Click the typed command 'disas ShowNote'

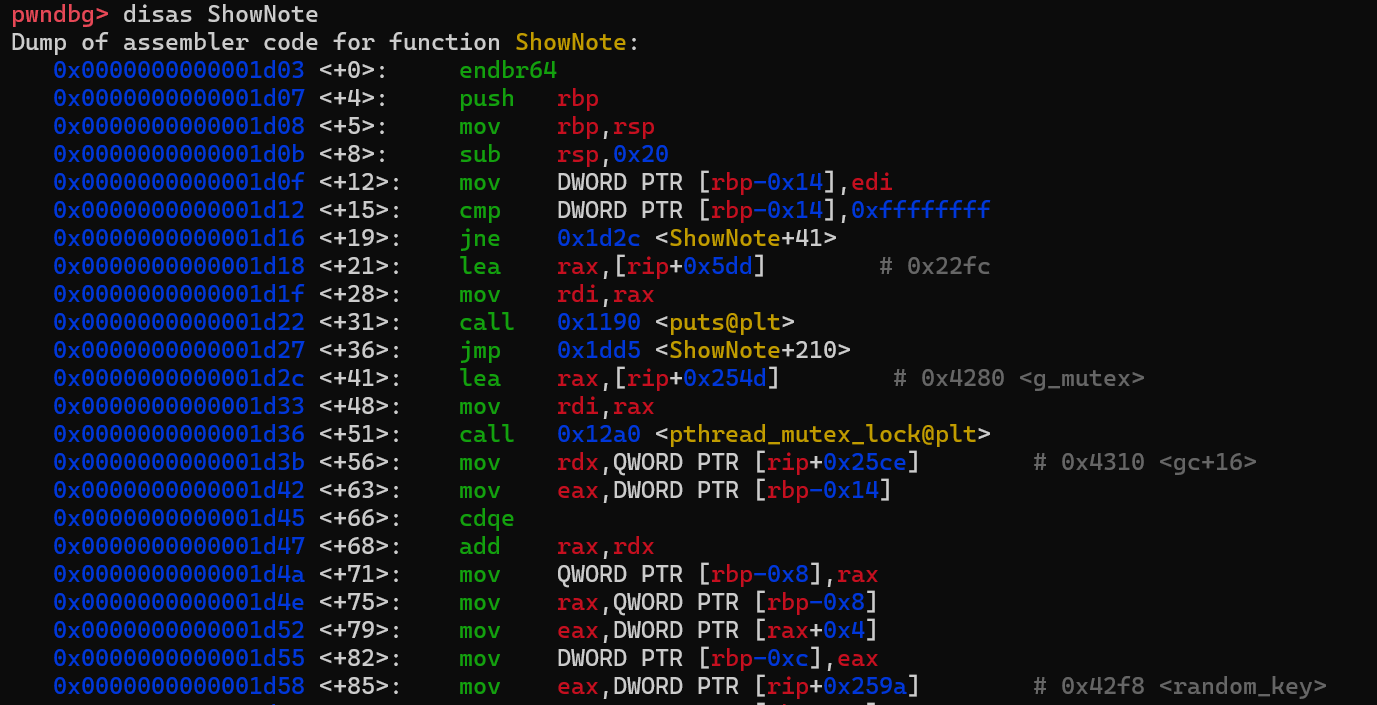tap(220, 14)
